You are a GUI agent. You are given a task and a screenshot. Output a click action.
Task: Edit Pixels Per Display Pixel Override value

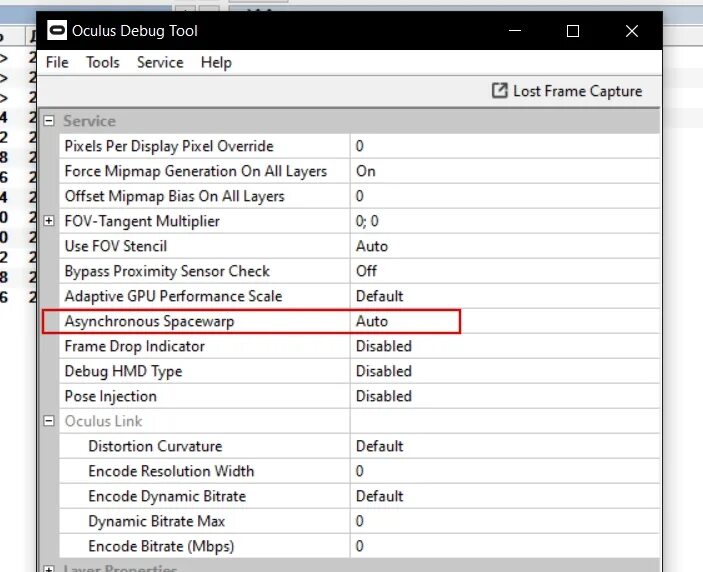pos(505,146)
